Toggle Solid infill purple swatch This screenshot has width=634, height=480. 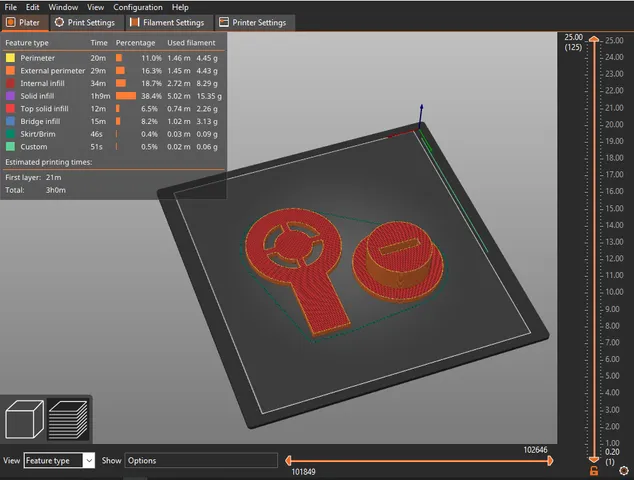[x=11, y=96]
